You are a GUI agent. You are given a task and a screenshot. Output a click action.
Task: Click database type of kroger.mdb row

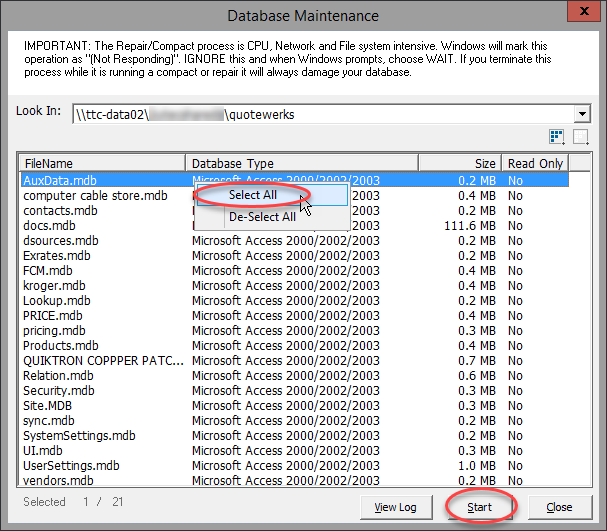point(286,286)
